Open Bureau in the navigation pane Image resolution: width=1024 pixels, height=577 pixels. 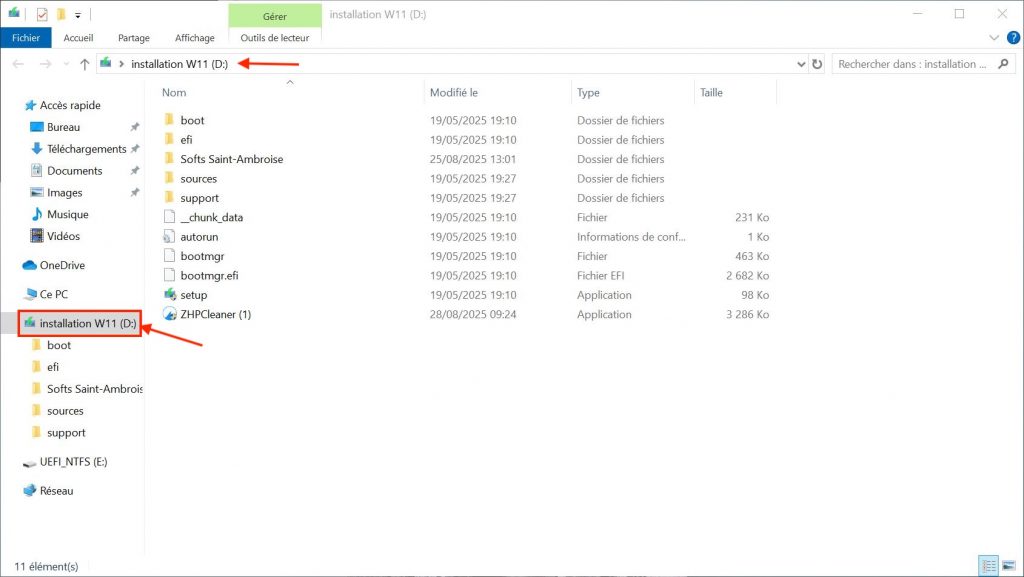pyautogui.click(x=63, y=127)
